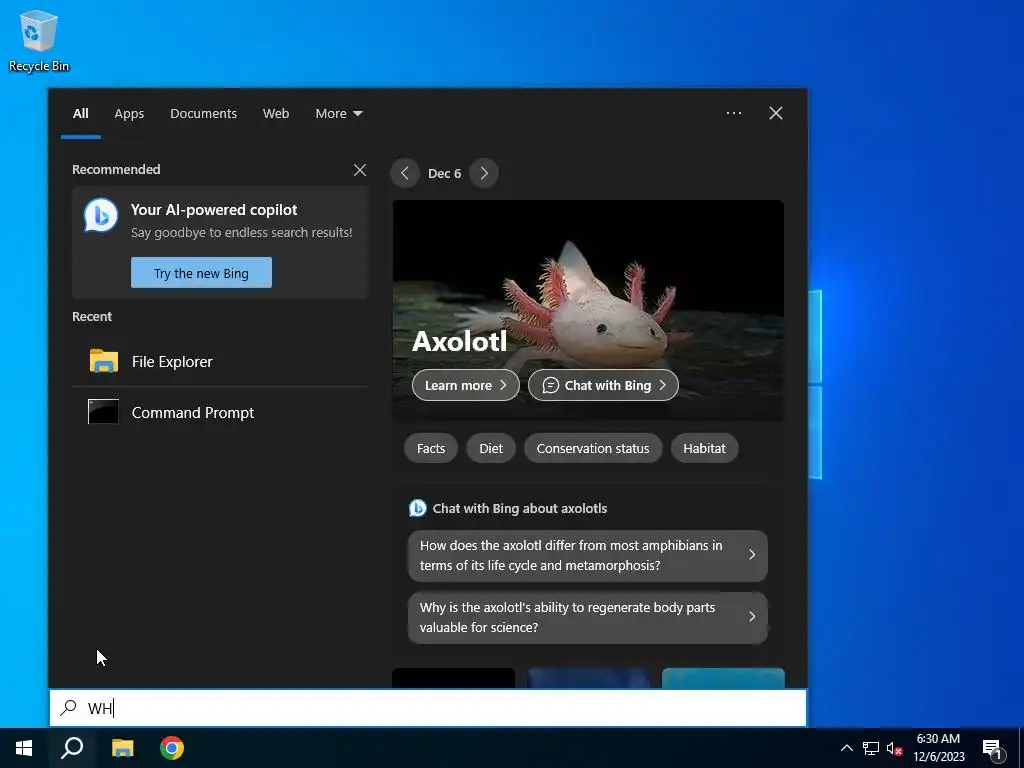
Task: Launch Google Chrome from the taskbar
Action: coord(172,748)
